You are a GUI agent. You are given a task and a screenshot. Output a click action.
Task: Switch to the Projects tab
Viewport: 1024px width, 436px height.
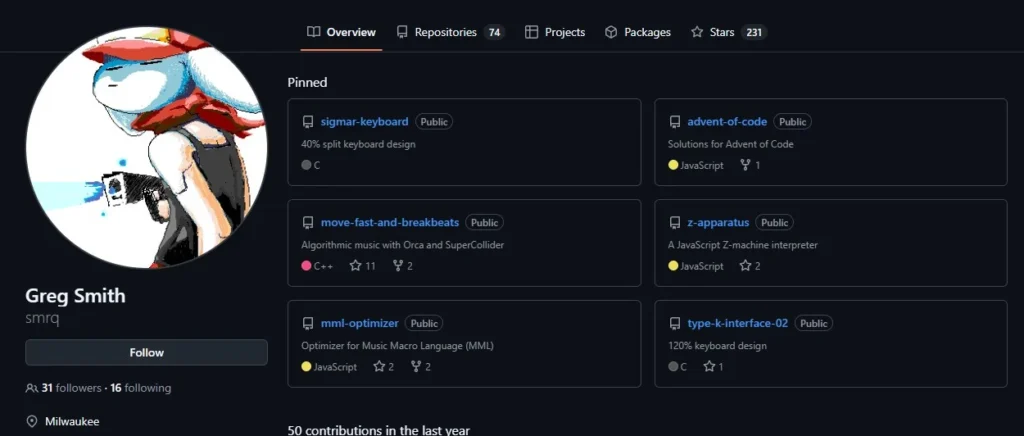click(x=555, y=32)
